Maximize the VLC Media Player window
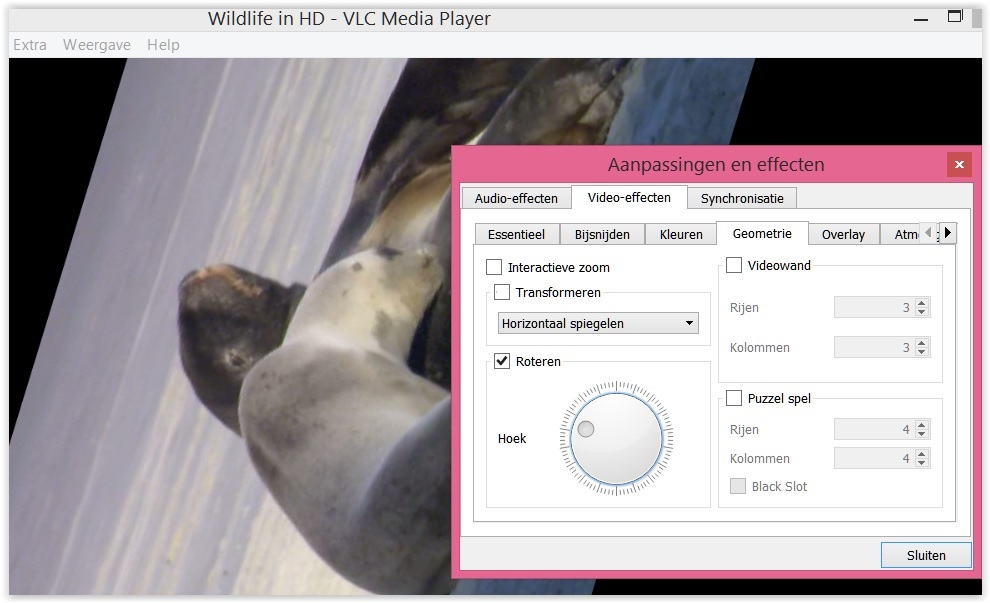Image resolution: width=990 pixels, height=603 pixels. (955, 17)
